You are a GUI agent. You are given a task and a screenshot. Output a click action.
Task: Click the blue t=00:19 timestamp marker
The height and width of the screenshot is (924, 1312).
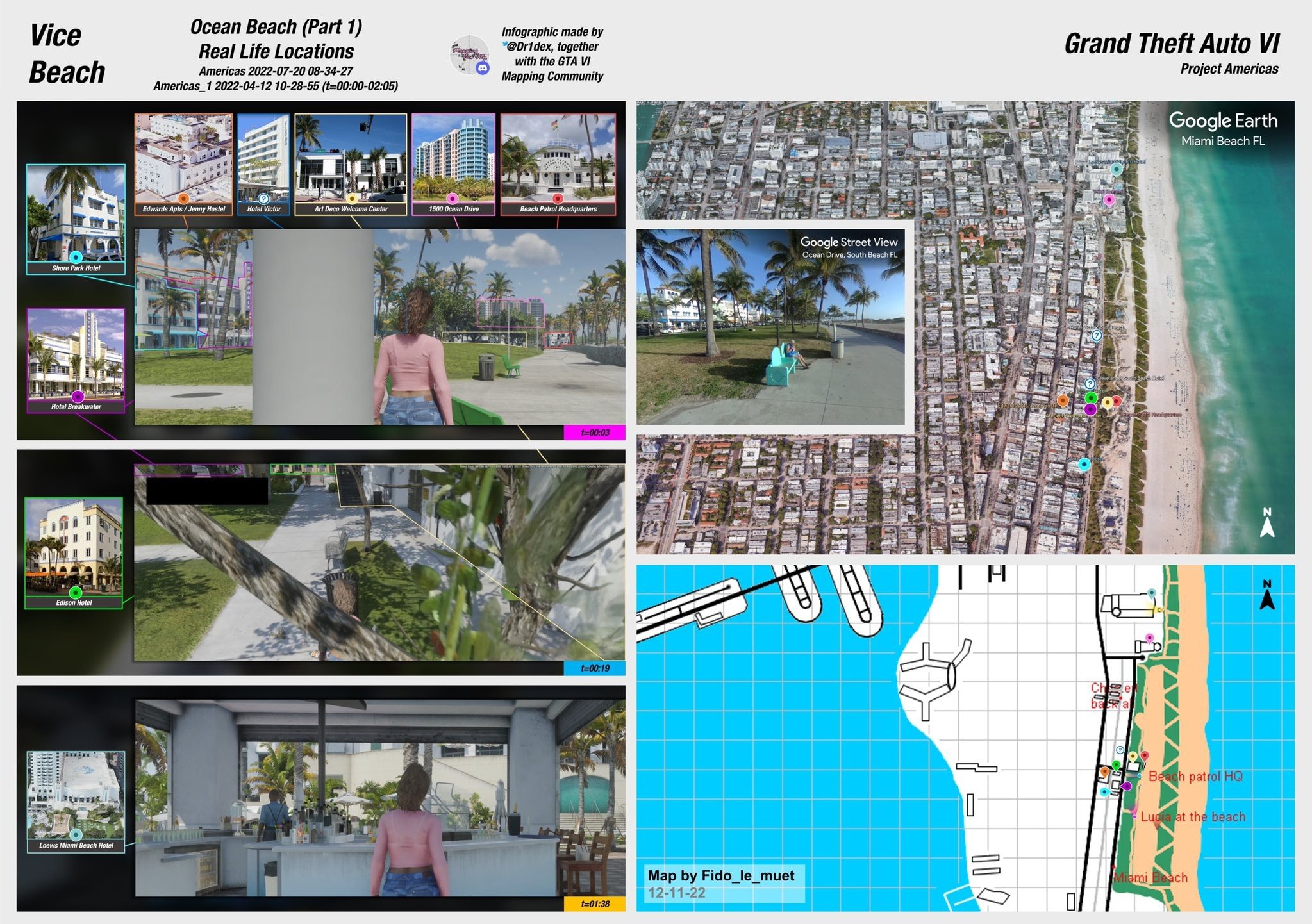pyautogui.click(x=594, y=668)
